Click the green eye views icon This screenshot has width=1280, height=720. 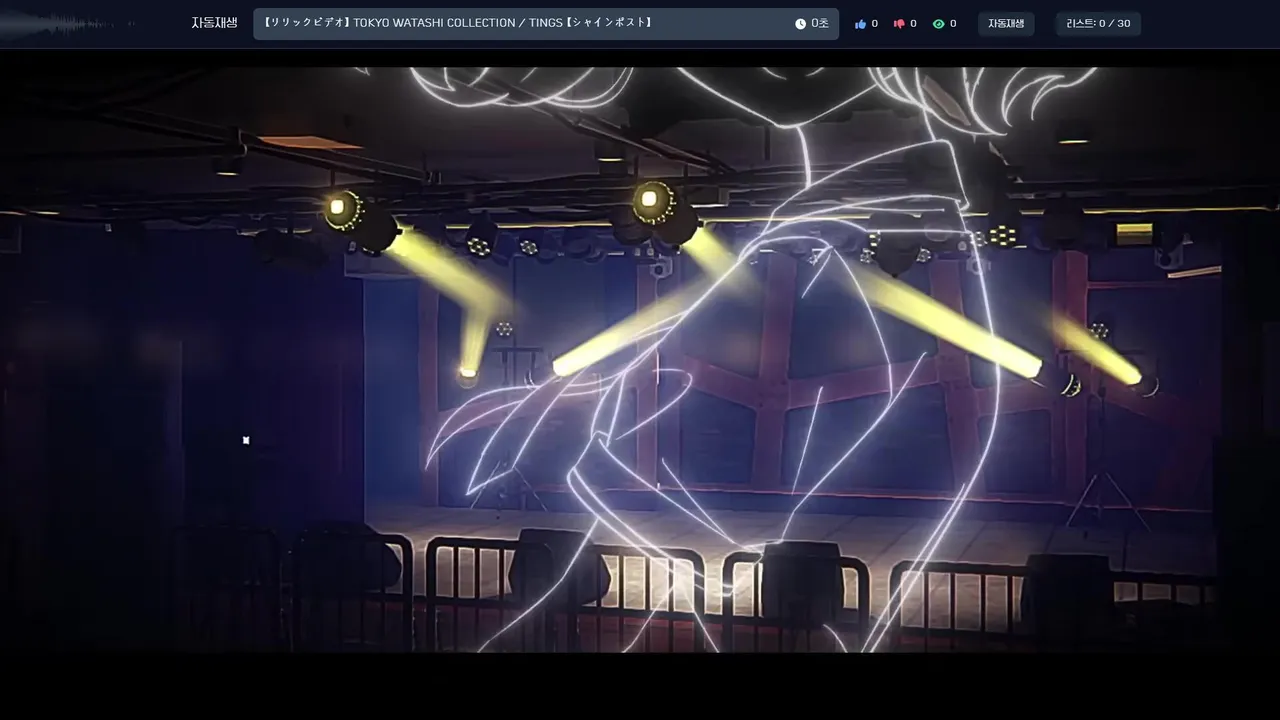(x=938, y=24)
